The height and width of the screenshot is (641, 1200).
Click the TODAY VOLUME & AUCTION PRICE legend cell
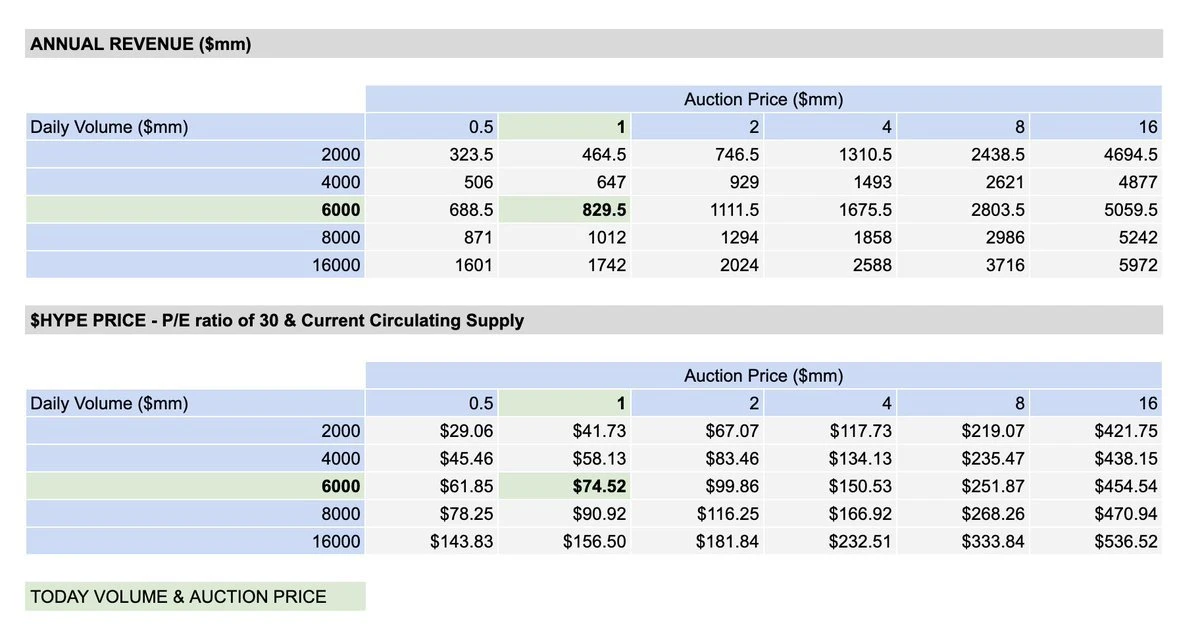(178, 597)
